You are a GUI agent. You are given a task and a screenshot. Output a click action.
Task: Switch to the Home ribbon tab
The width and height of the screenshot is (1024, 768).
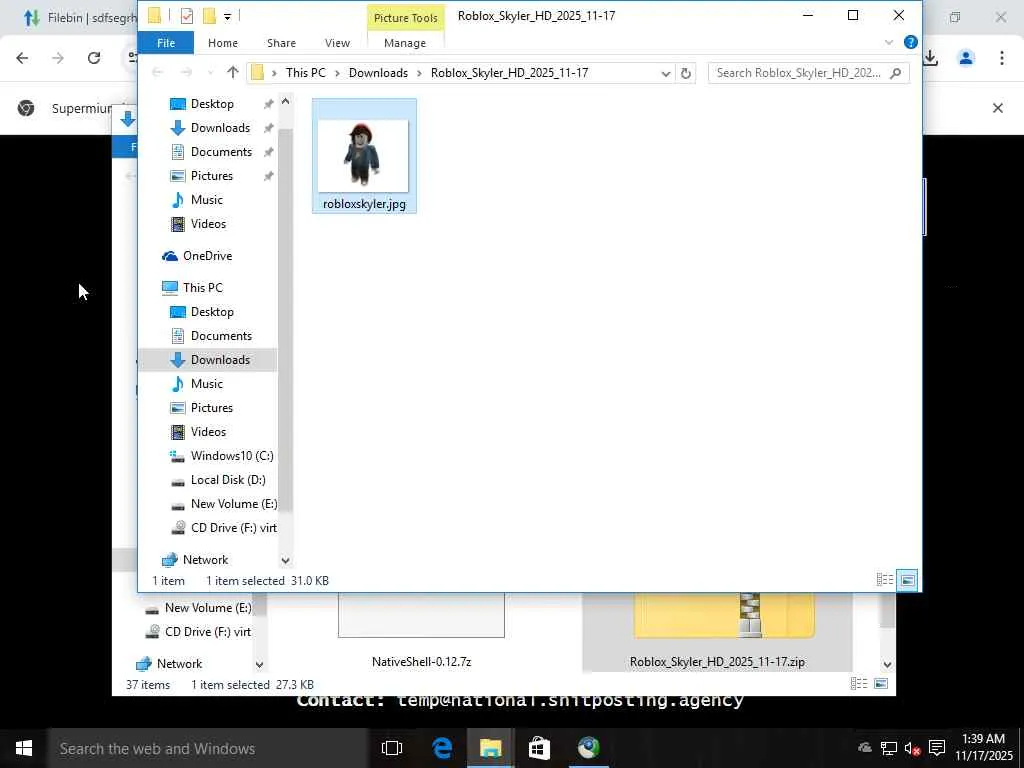[223, 43]
